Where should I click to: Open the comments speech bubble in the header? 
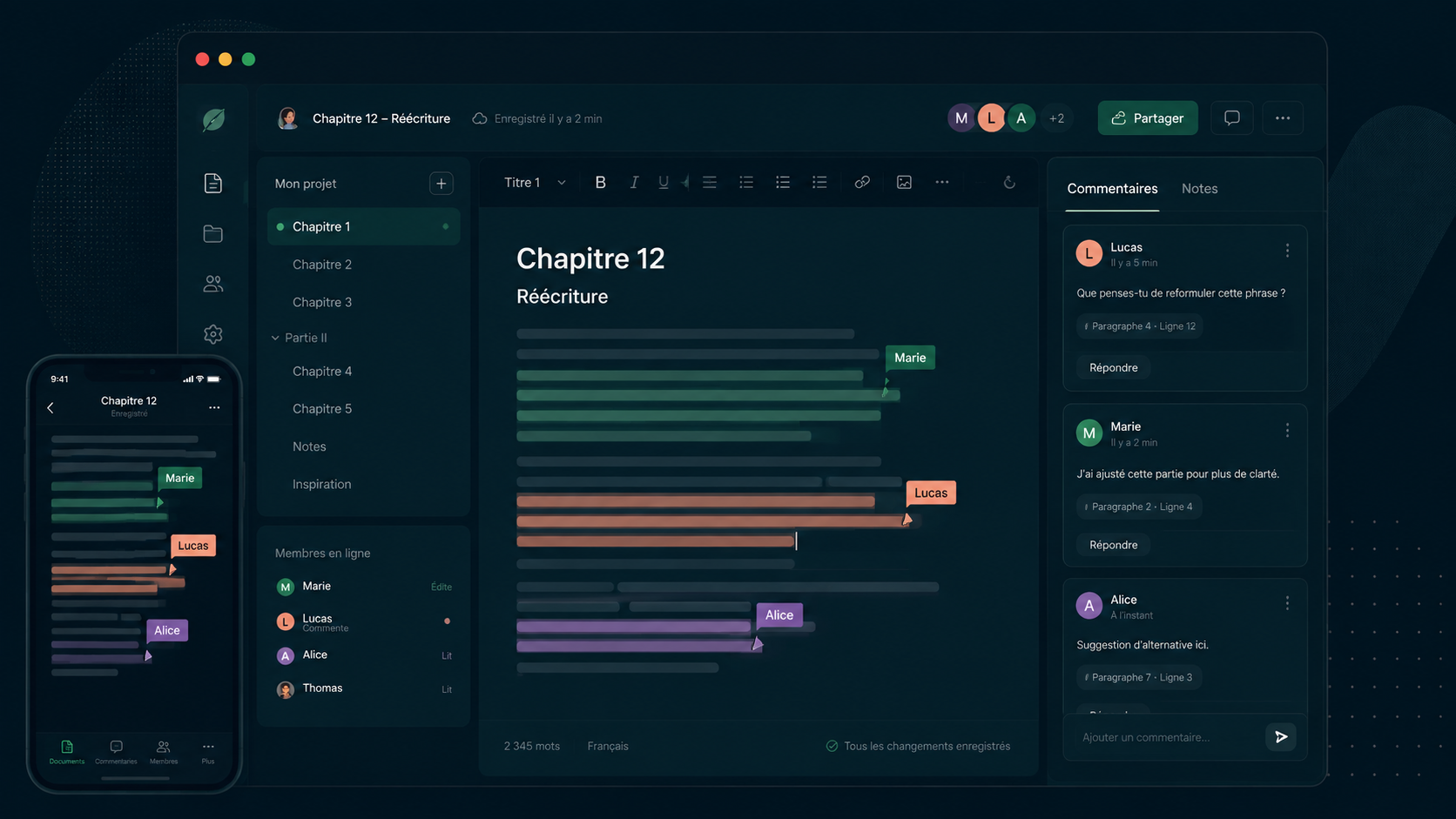[1231, 118]
